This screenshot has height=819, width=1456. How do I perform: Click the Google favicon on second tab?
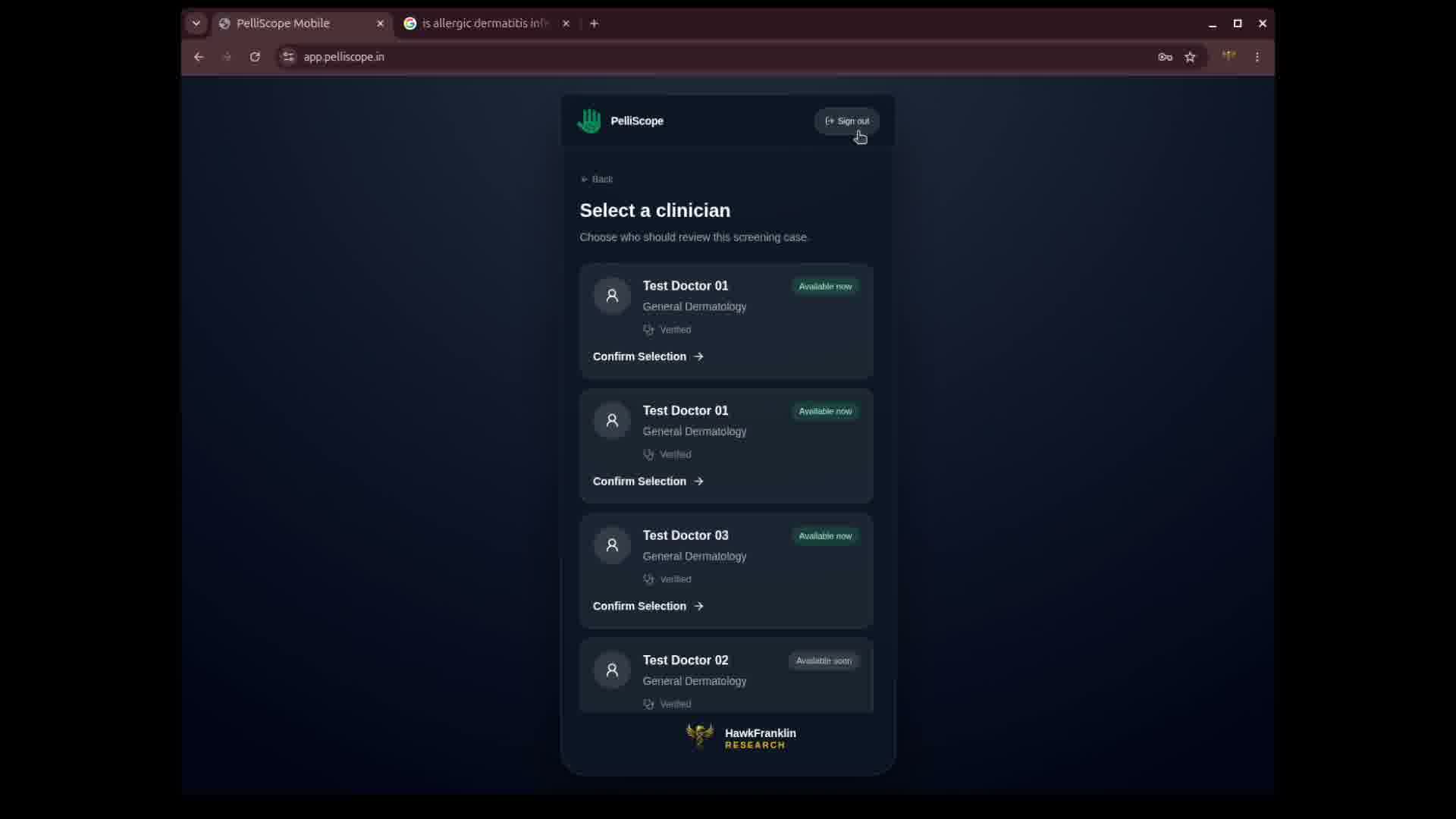coord(410,24)
